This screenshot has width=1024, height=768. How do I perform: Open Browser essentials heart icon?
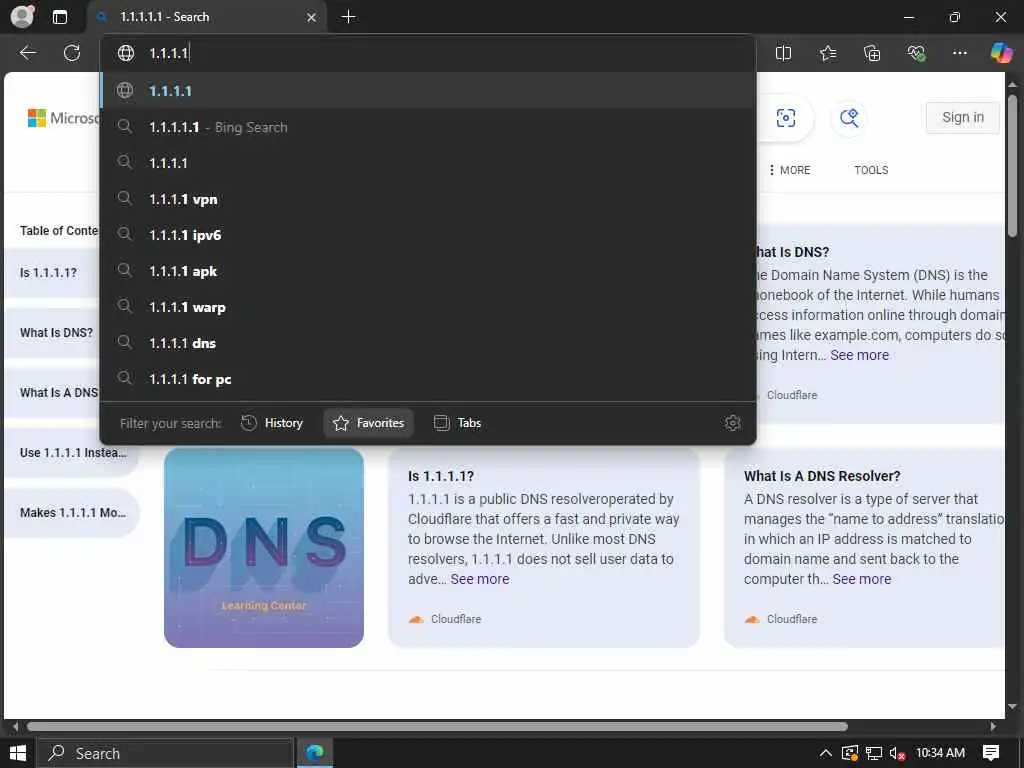(916, 53)
